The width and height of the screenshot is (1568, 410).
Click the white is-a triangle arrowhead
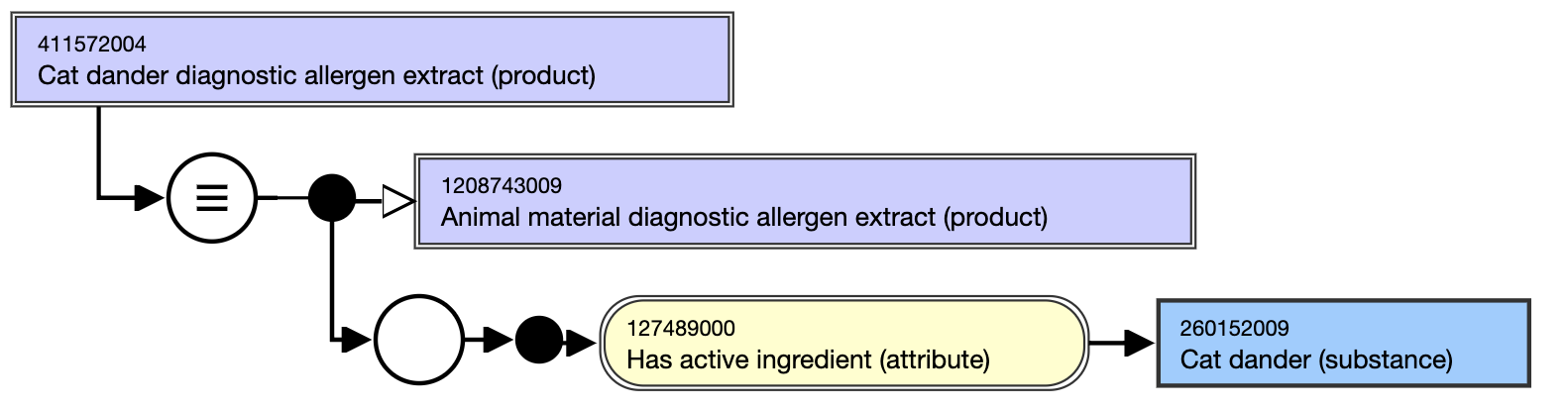[x=397, y=202]
